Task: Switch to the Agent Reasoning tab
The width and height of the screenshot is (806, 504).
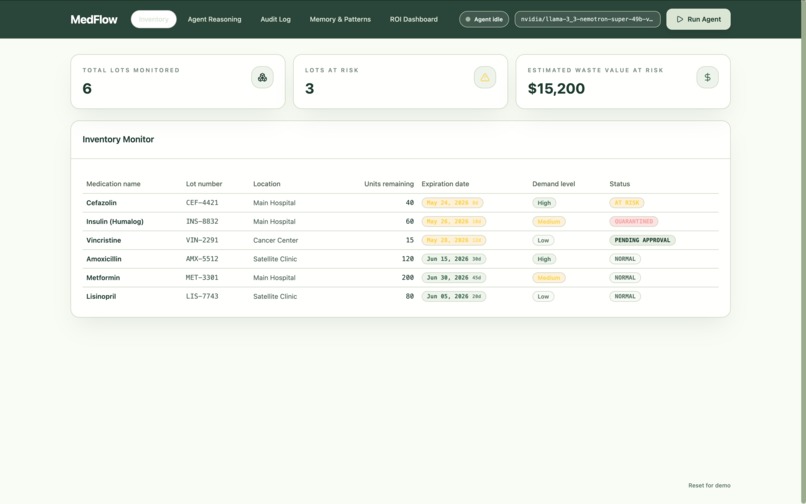Action: coord(214,19)
